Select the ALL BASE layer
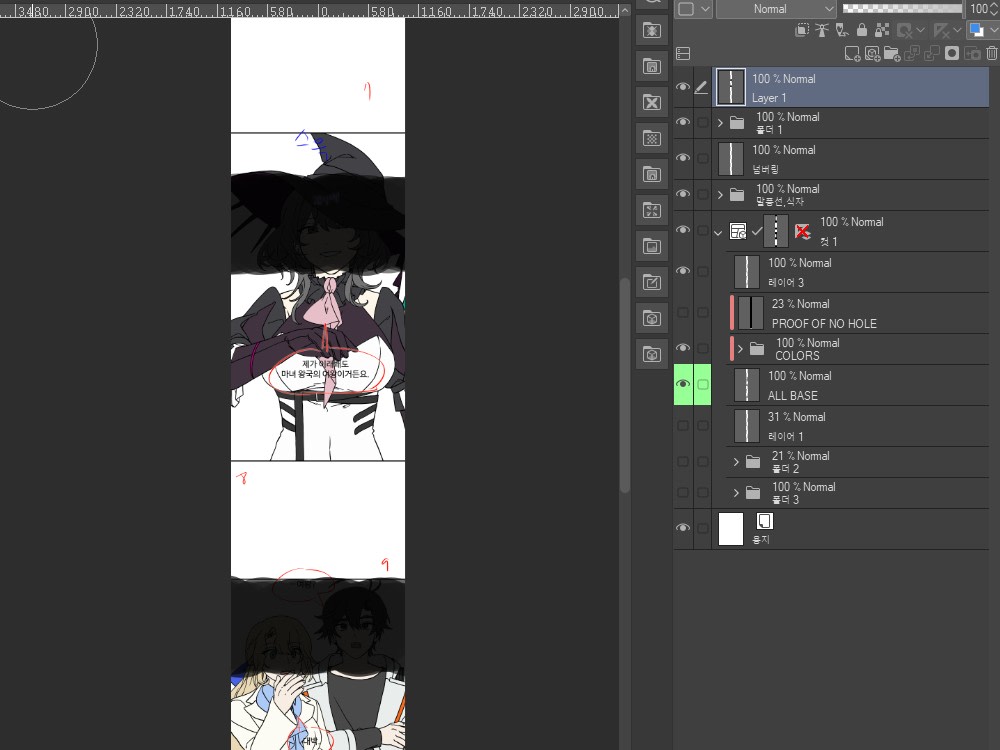Viewport: 1000px width, 750px height. (x=858, y=385)
